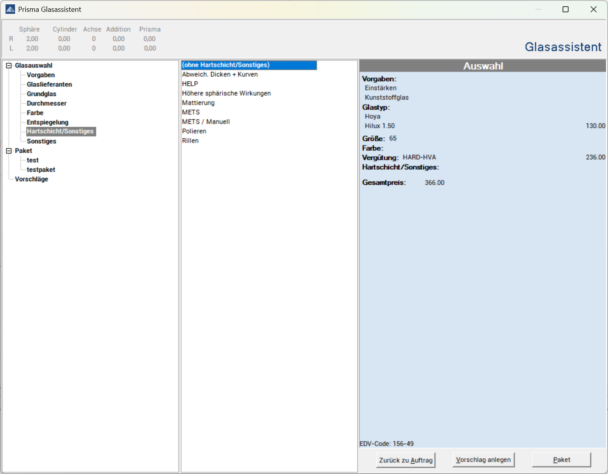Select Grundglas in the tree
This screenshot has width=608, height=474.
(42, 94)
